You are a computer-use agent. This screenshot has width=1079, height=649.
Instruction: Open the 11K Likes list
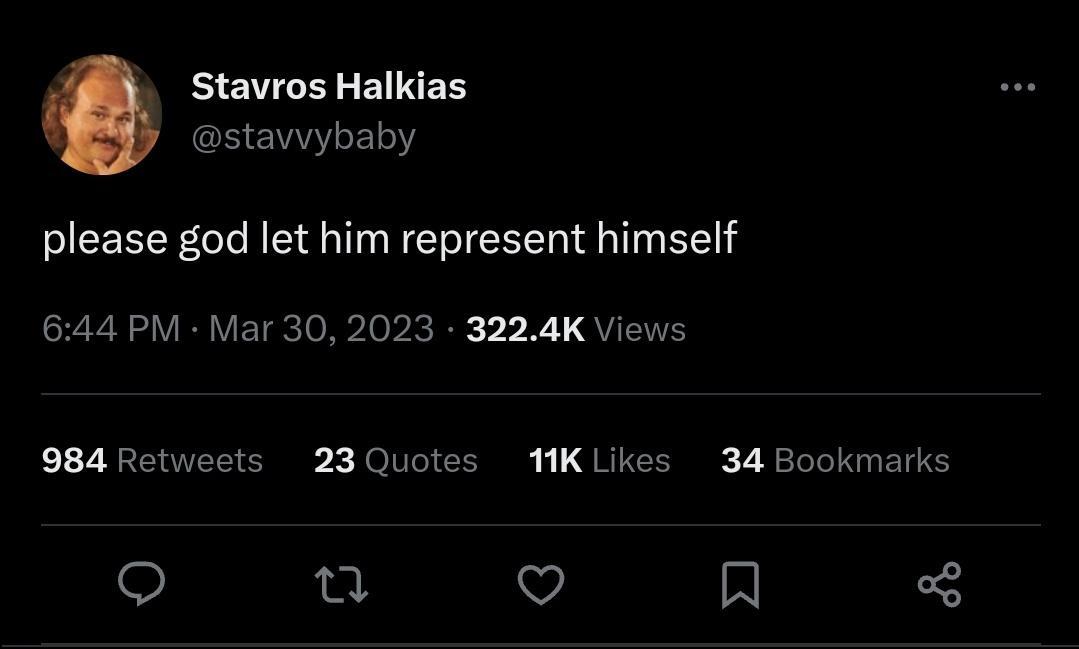(599, 460)
